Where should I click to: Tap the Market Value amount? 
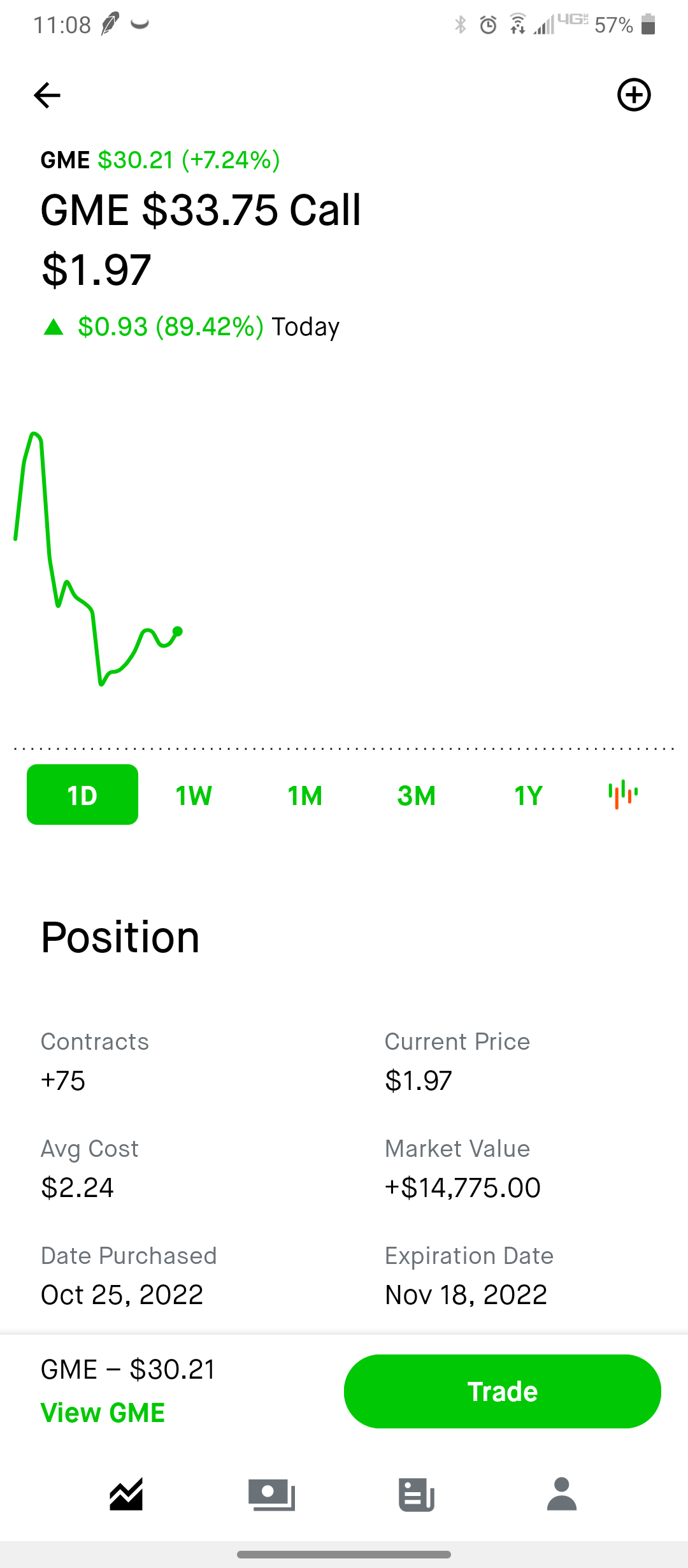(462, 1187)
